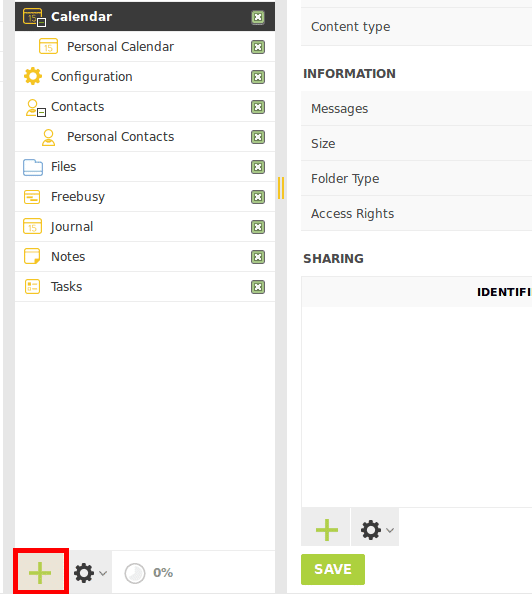Click the Files folder icon
The image size is (532, 594).
click(33, 167)
